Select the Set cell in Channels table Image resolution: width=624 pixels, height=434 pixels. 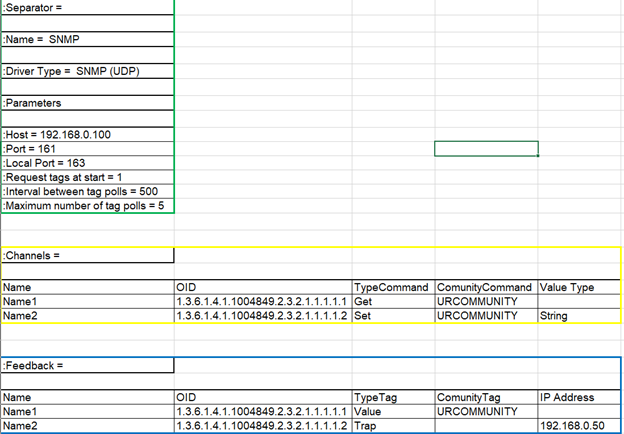[x=393, y=316]
